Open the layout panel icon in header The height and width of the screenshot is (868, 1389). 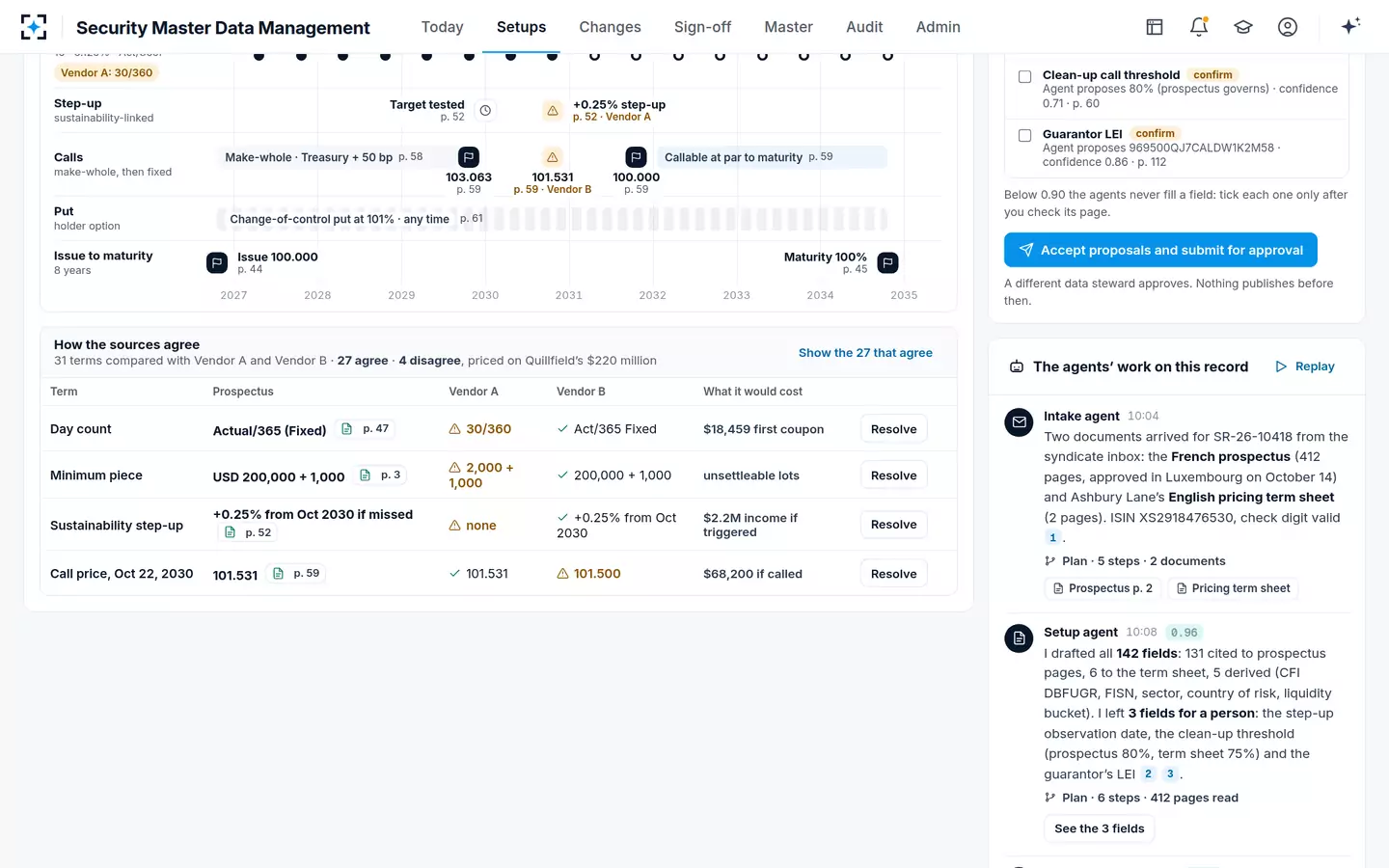pos(1155,27)
